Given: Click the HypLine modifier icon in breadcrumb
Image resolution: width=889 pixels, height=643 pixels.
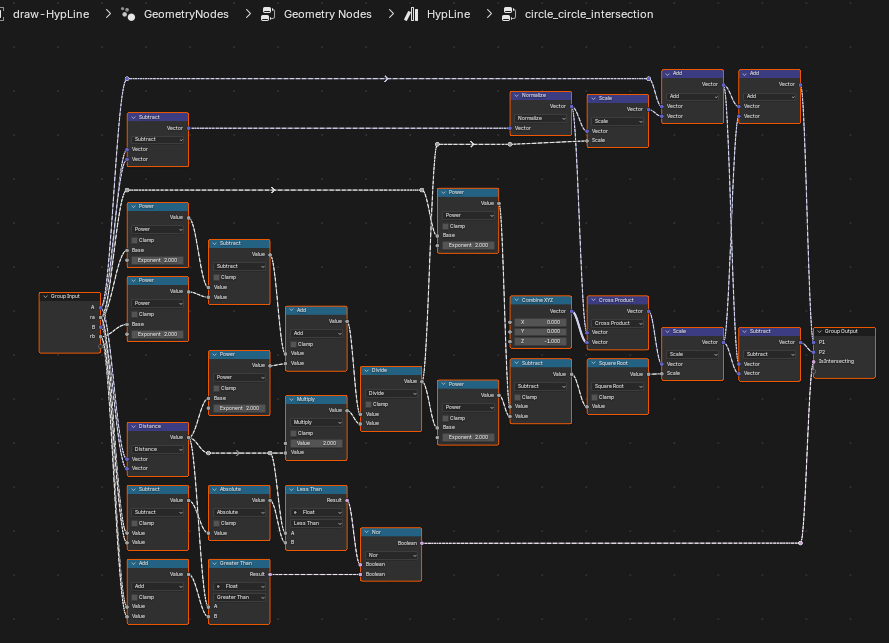Looking at the screenshot, I should pos(411,14).
